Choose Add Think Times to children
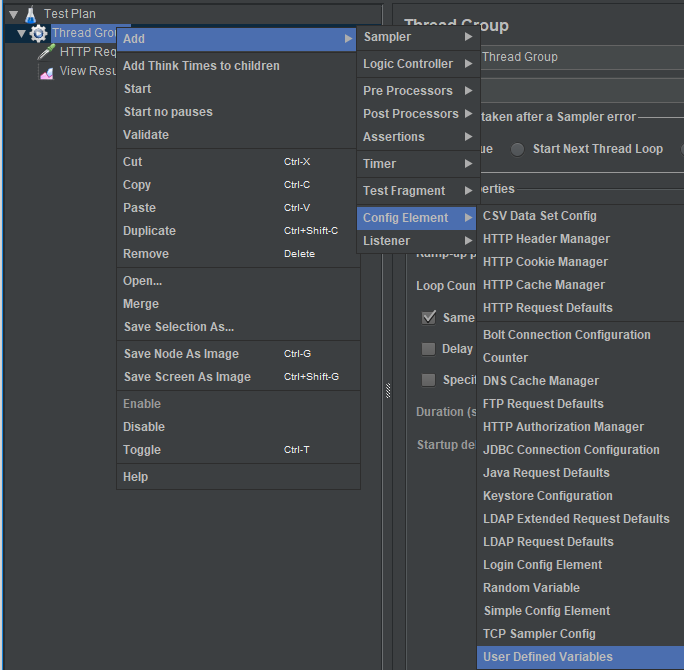 click(x=237, y=66)
